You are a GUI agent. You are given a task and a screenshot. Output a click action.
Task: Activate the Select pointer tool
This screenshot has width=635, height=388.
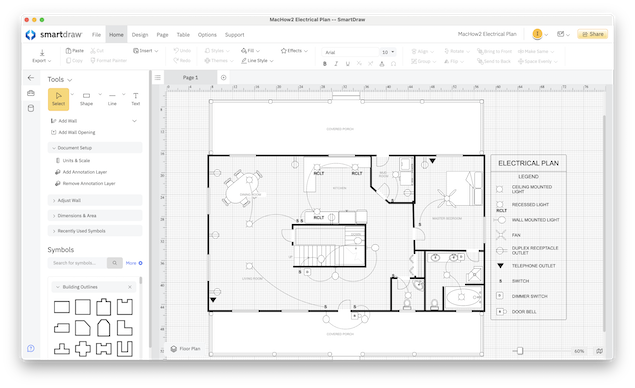[x=58, y=99]
